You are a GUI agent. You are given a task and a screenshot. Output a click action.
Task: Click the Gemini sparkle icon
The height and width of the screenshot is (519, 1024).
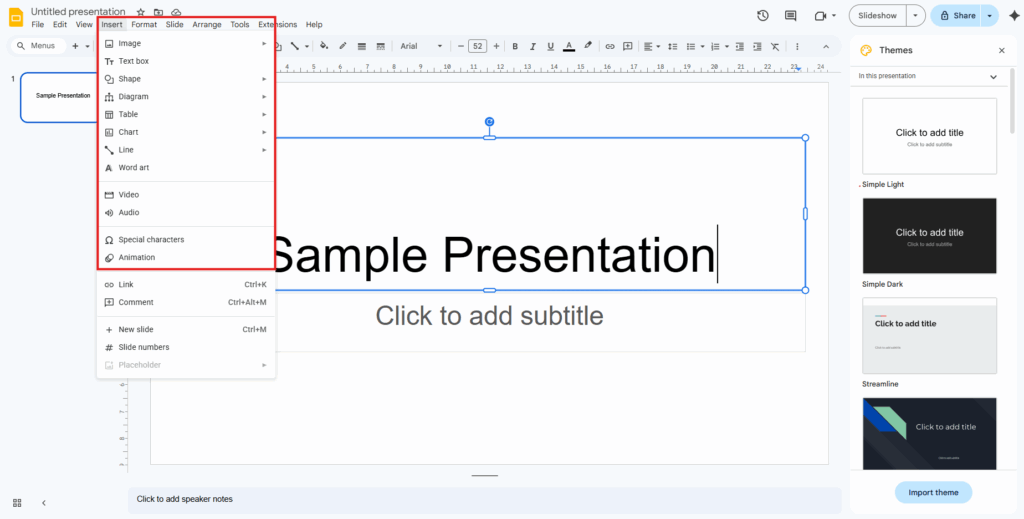tap(1014, 16)
